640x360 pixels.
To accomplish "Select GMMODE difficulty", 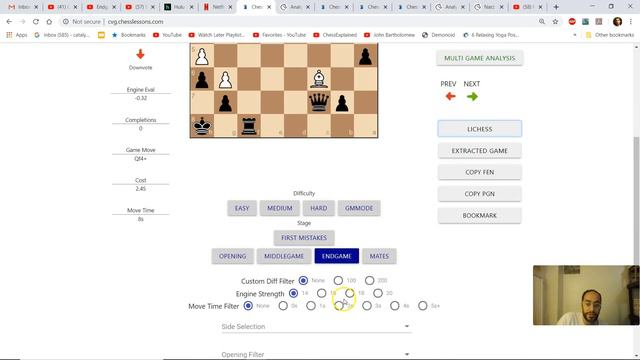I will tap(359, 208).
